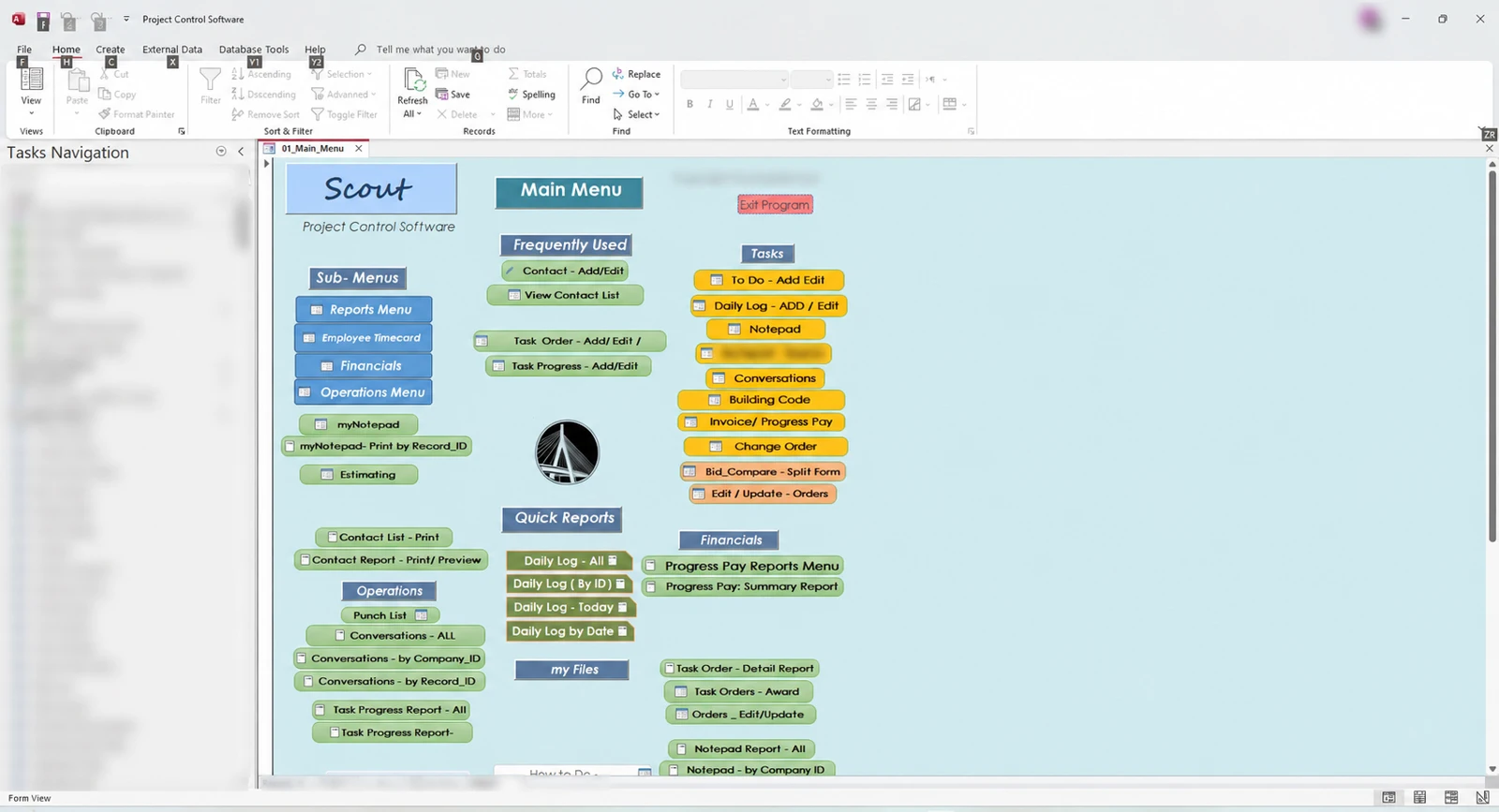Click the Find magnifier icon
Viewport: 1499px width, 812px height.
point(591,81)
